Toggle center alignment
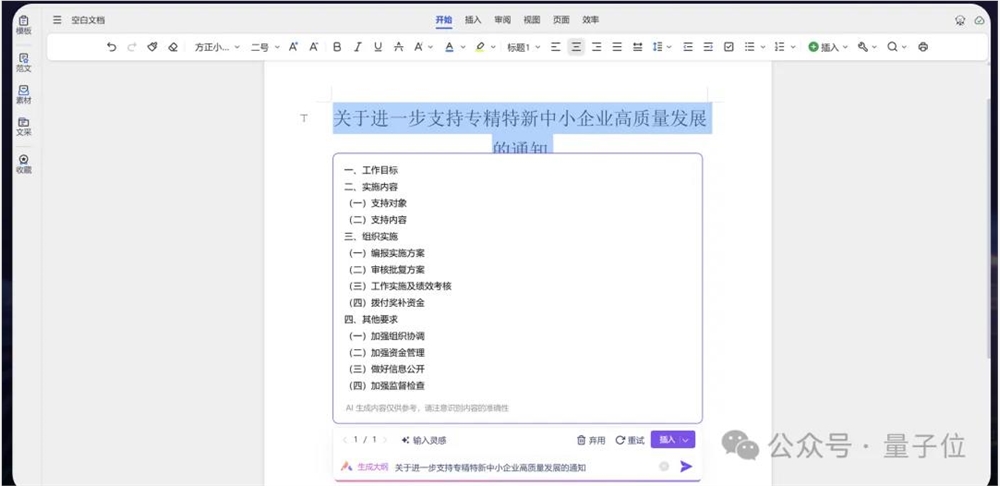1000x486 pixels. [576, 47]
